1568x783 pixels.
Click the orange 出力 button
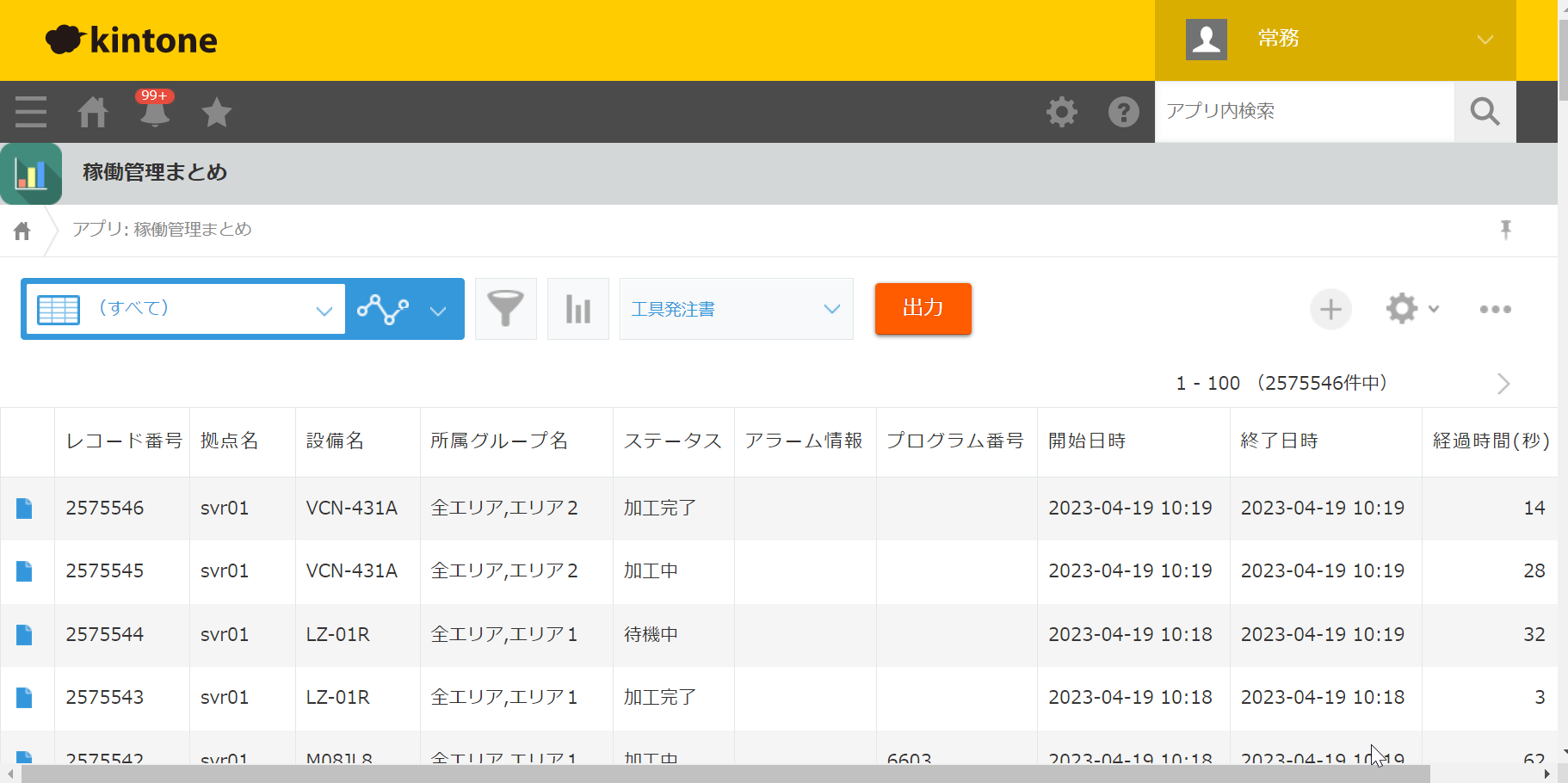[923, 308]
